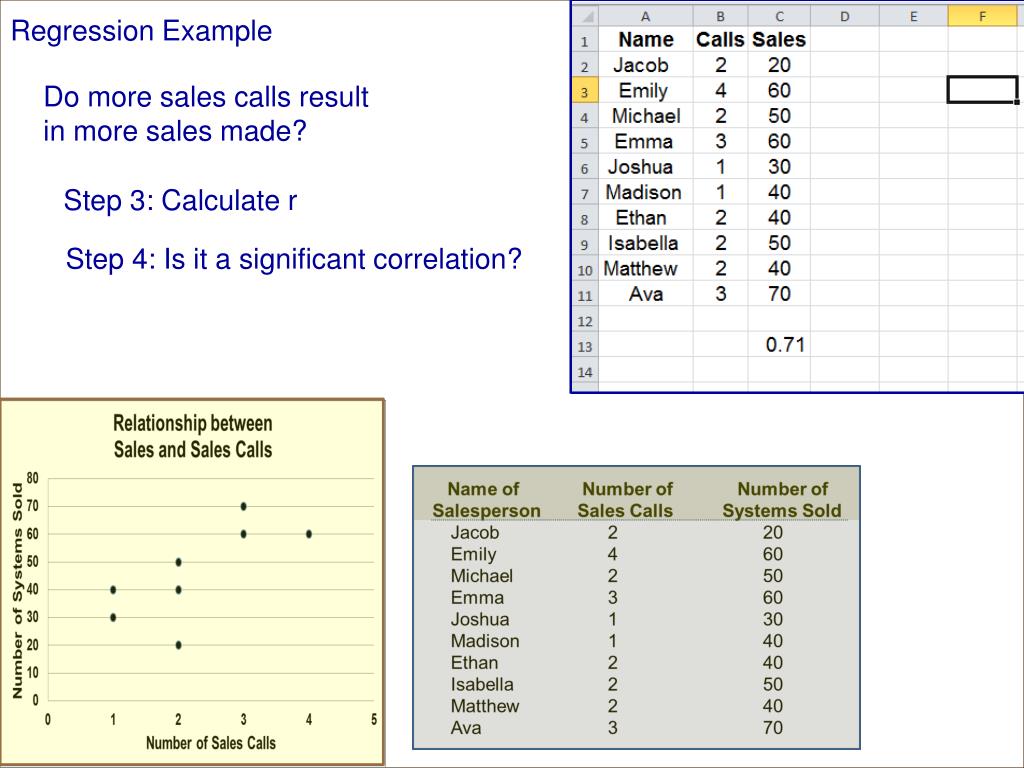
Task: Click the Select All corner triangle
Action: click(x=585, y=17)
